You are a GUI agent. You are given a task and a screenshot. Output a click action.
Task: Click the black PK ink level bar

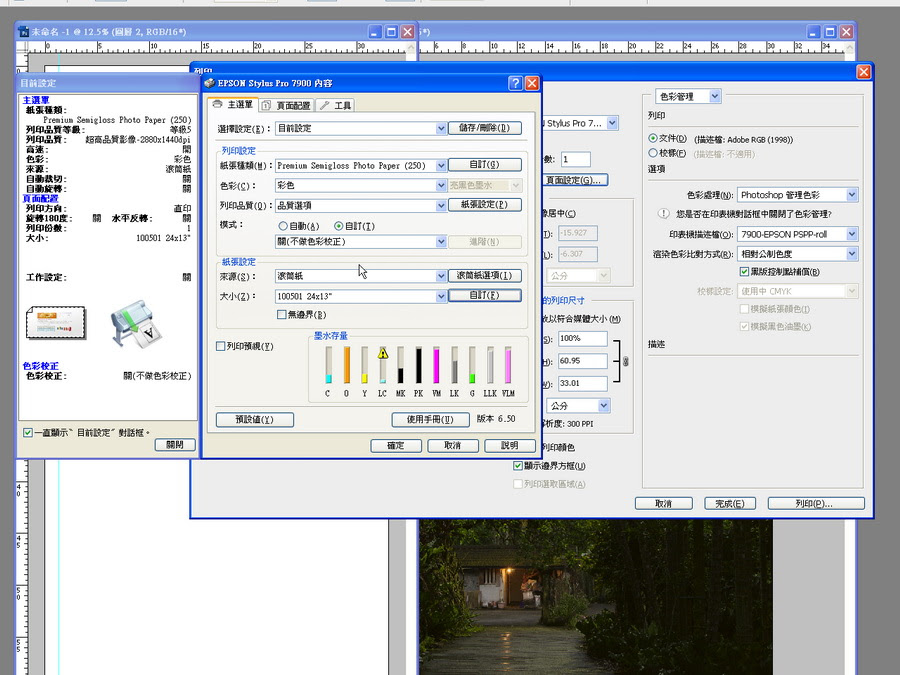click(418, 365)
